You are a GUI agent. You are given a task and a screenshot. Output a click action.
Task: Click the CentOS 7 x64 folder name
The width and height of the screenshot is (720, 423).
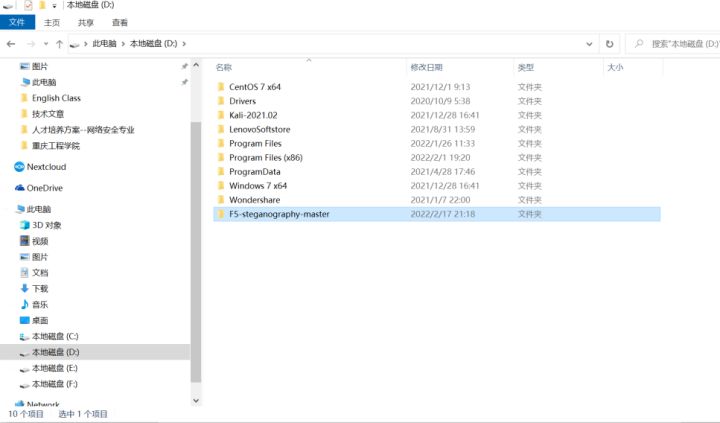tap(255, 87)
